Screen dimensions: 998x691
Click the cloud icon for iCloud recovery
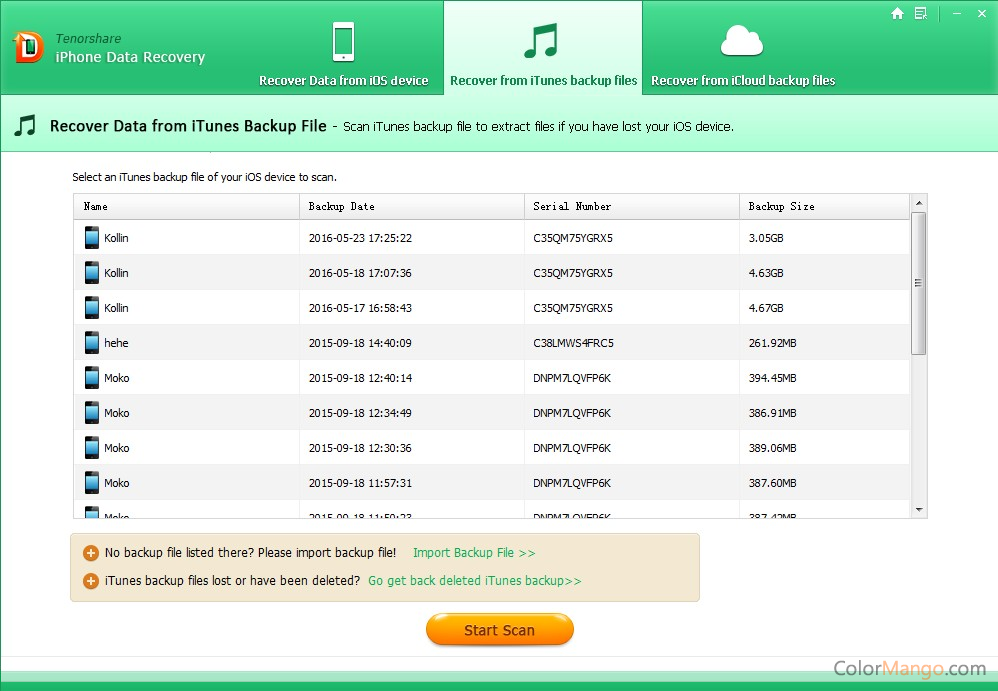point(741,41)
